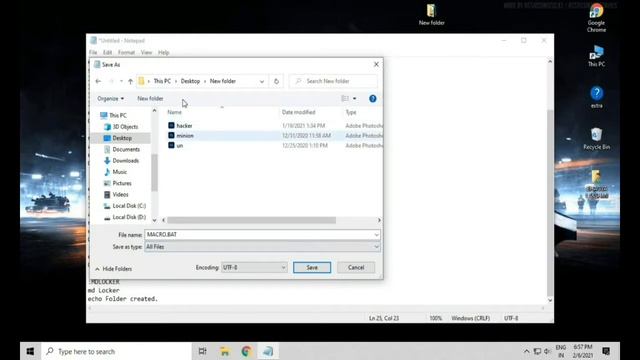Select Desktop in navigation tree

point(118,138)
